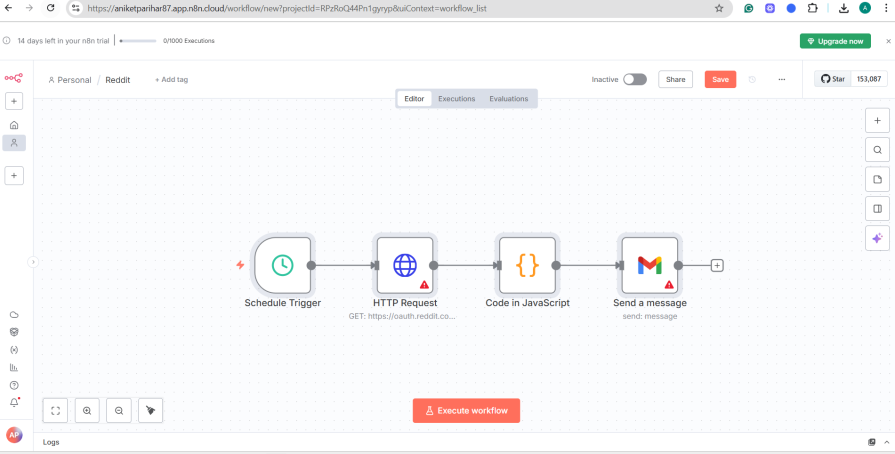Open AI assistant sparkle button
Screen dimensions: 895x454
pos(877,238)
